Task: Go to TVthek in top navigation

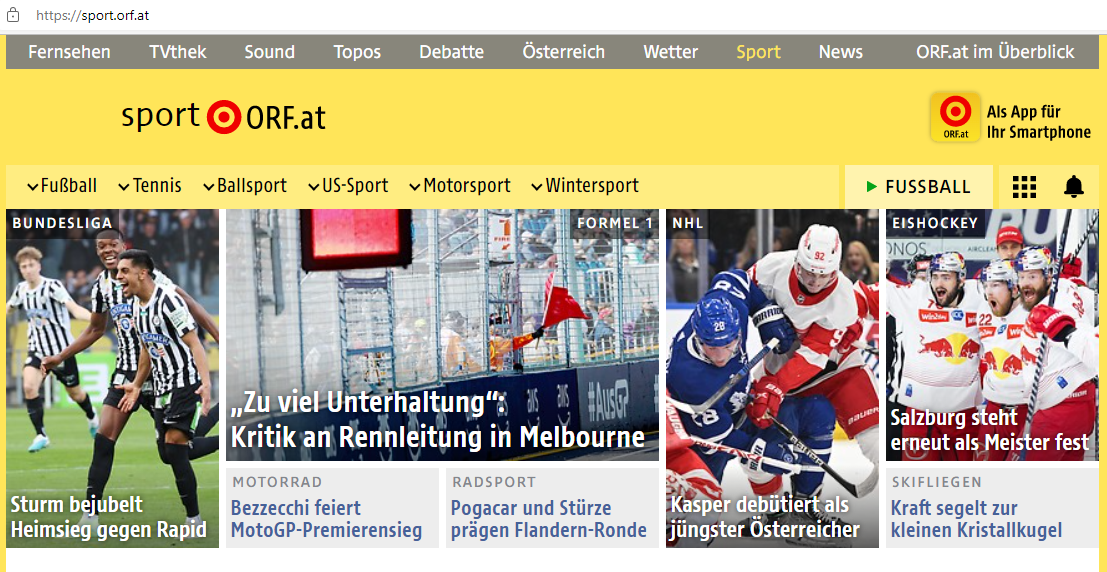Action: pos(178,52)
